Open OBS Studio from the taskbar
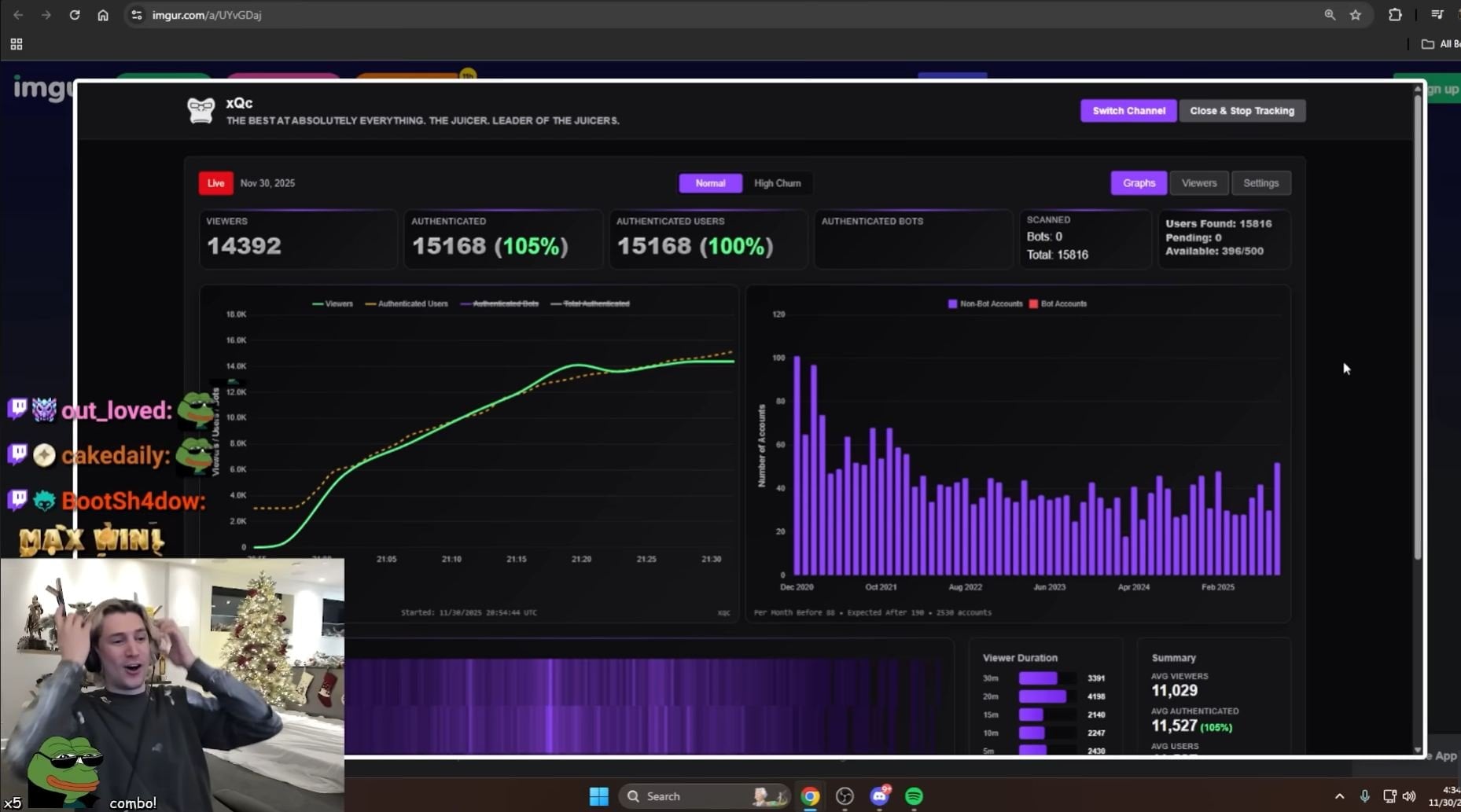This screenshot has height=812, width=1461. pos(845,796)
